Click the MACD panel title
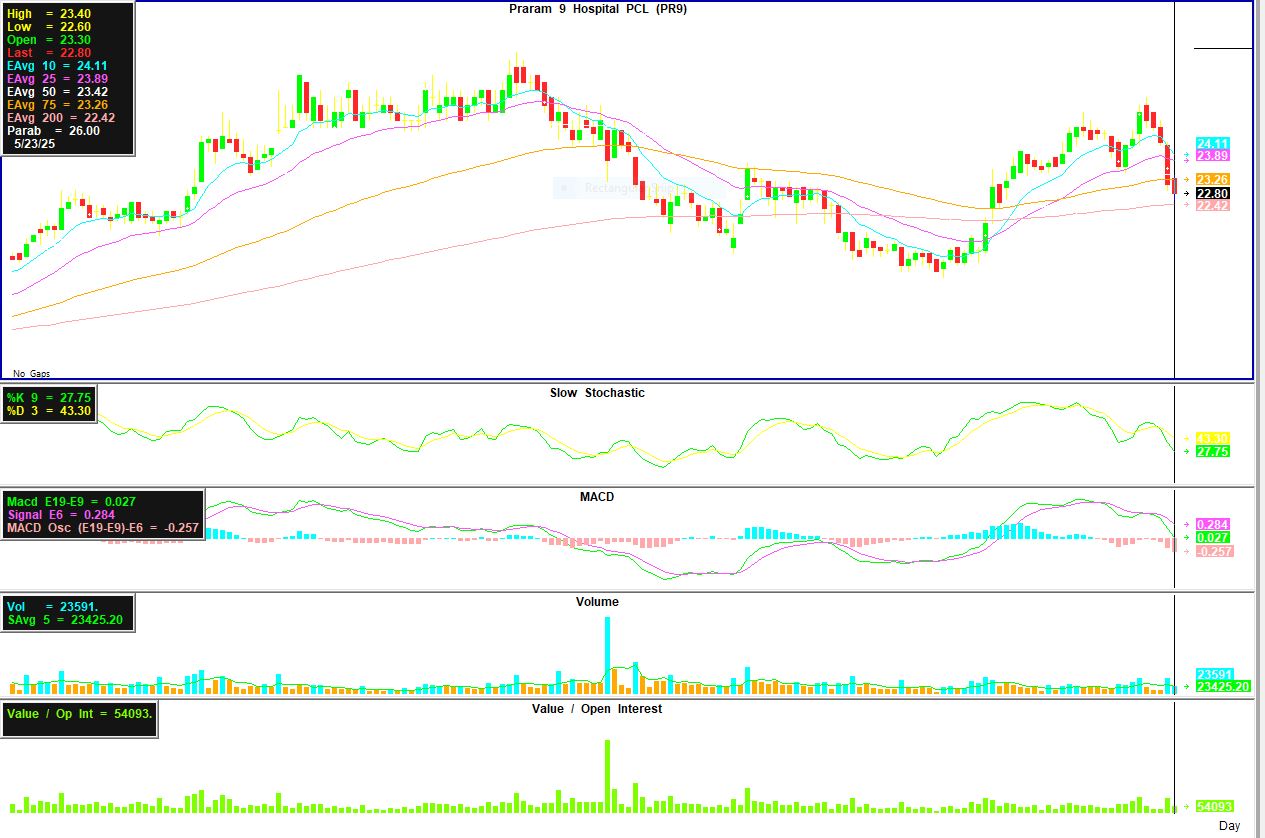 (x=597, y=497)
